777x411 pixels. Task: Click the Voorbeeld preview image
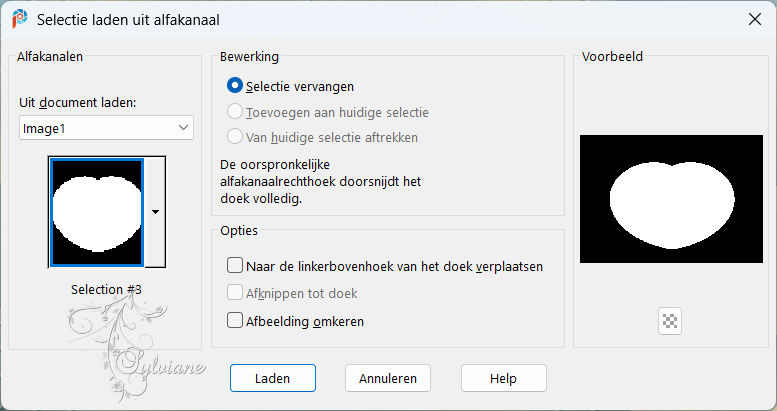671,199
